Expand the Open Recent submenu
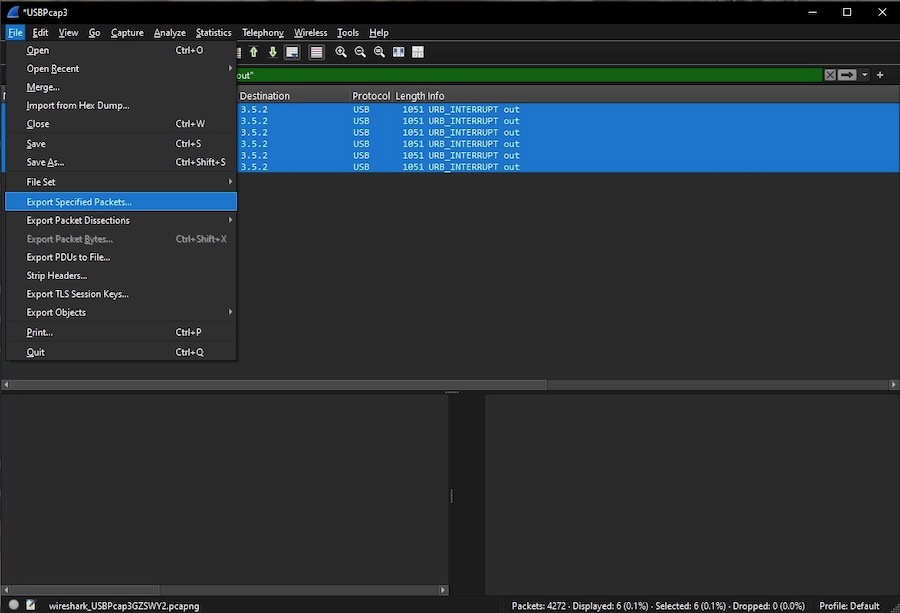The width and height of the screenshot is (900, 613). 121,68
